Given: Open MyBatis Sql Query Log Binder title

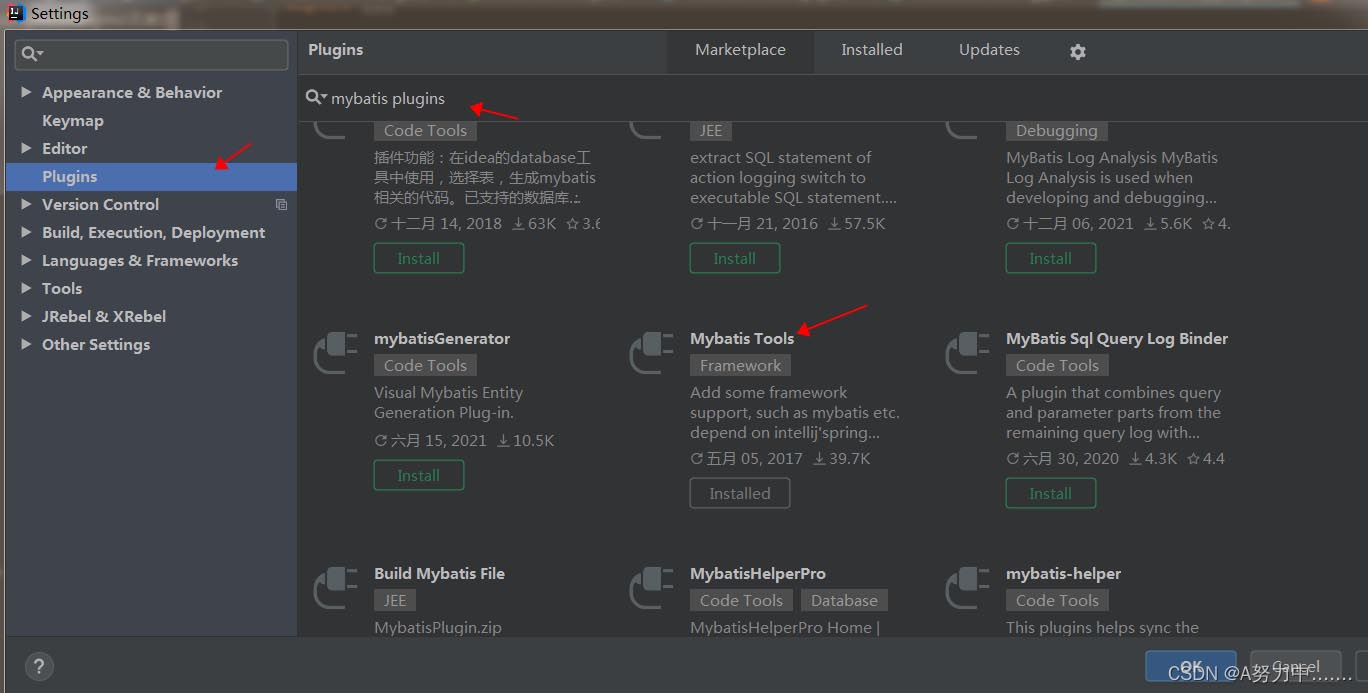Looking at the screenshot, I should click(x=1117, y=338).
